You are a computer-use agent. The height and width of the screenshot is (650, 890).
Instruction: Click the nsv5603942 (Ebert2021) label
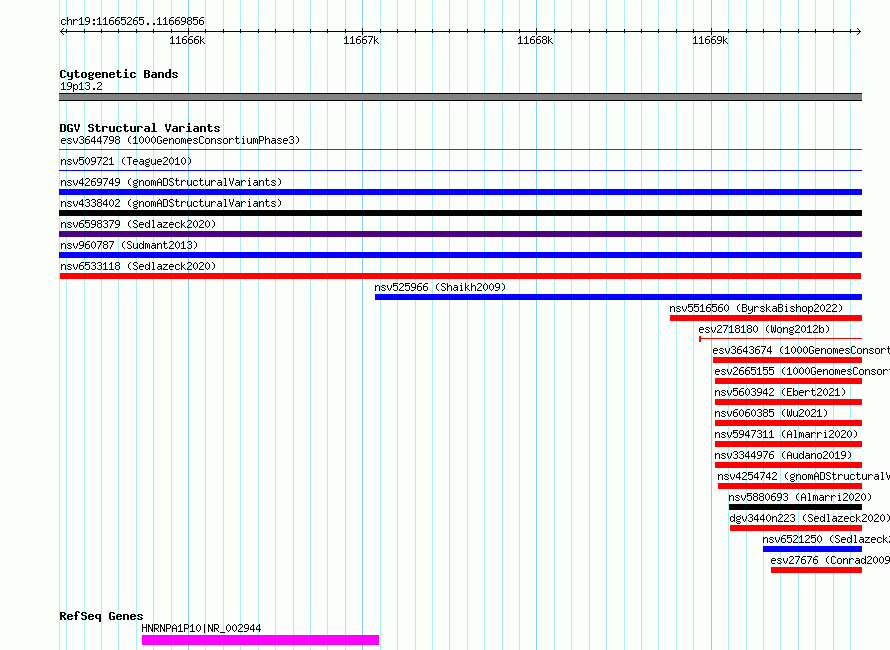coord(780,392)
